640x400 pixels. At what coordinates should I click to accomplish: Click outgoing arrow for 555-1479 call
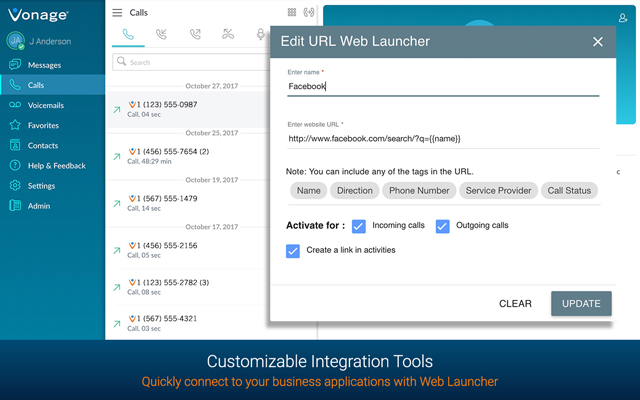117,203
